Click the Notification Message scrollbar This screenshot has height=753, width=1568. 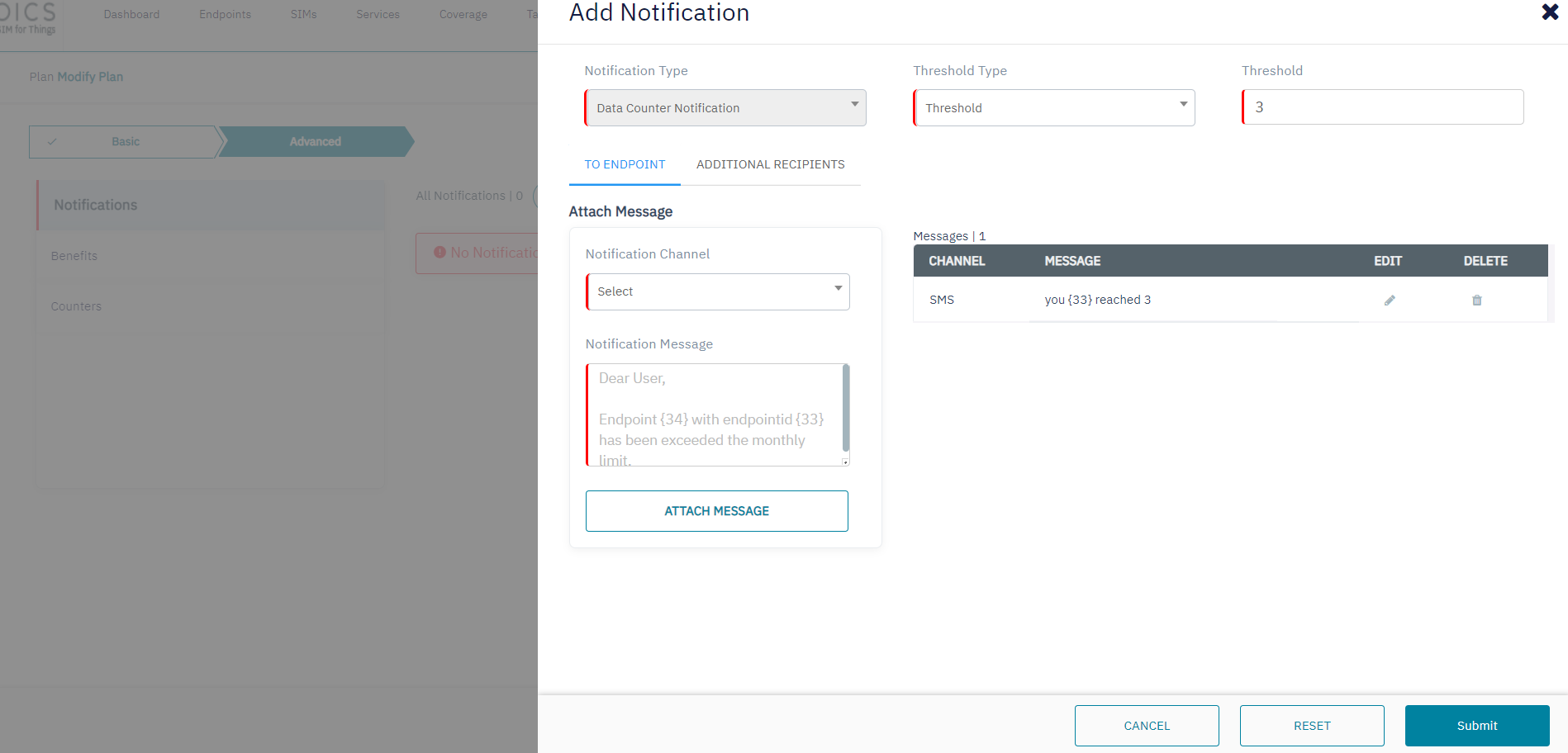[x=845, y=409]
